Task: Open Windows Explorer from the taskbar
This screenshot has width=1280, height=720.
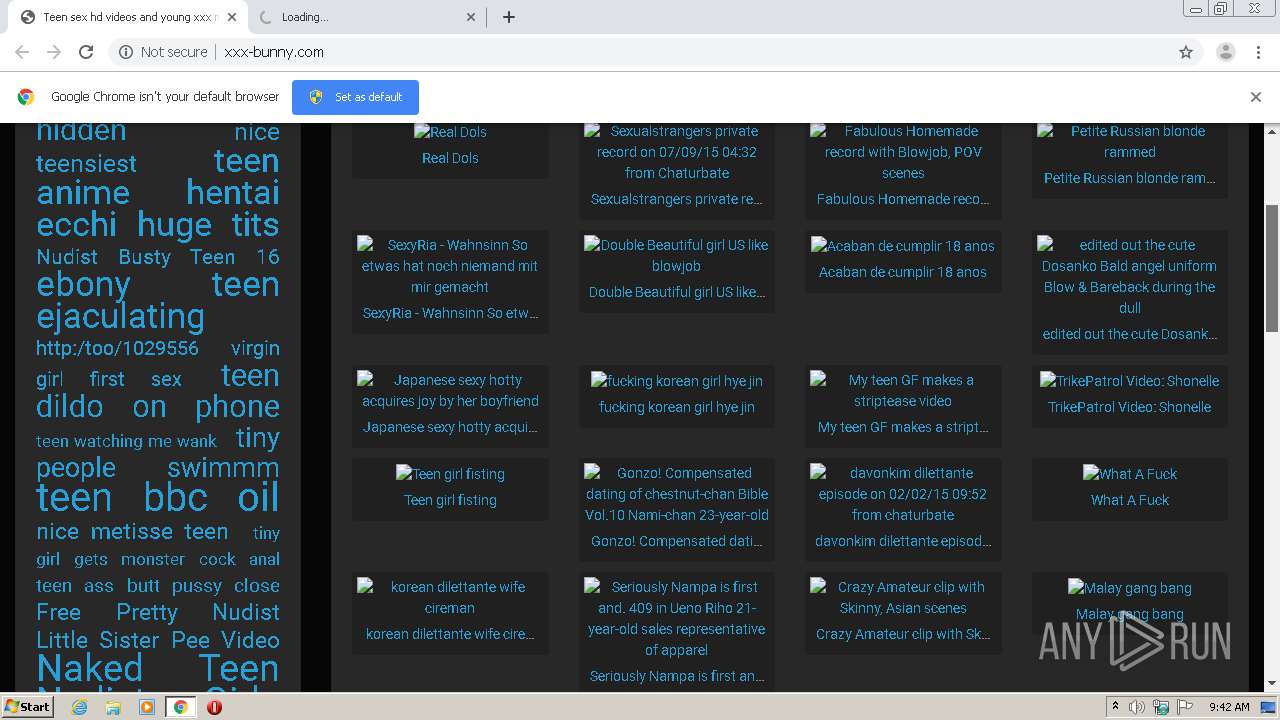Action: [113, 707]
